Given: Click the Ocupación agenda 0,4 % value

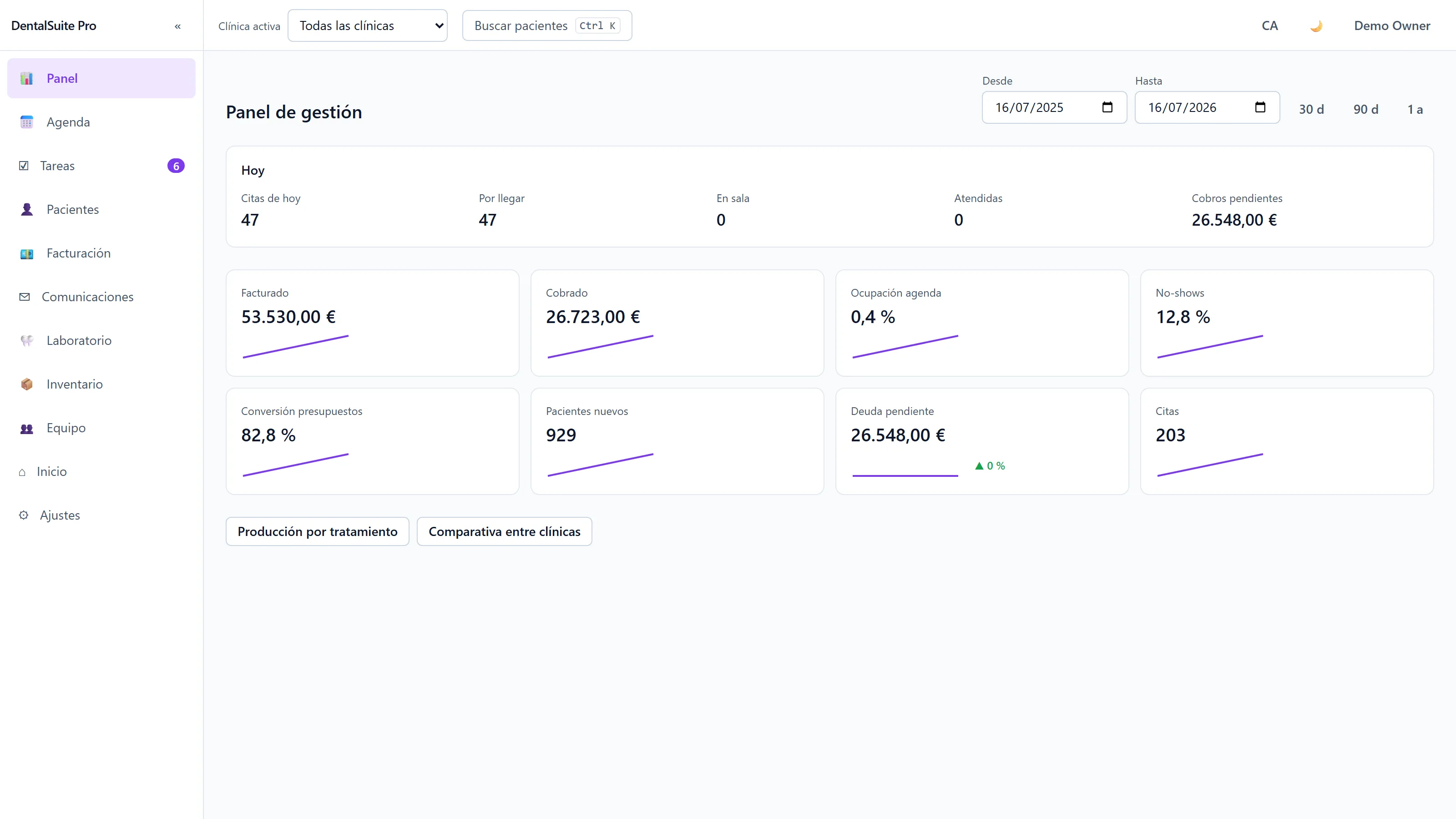Looking at the screenshot, I should tap(873, 317).
